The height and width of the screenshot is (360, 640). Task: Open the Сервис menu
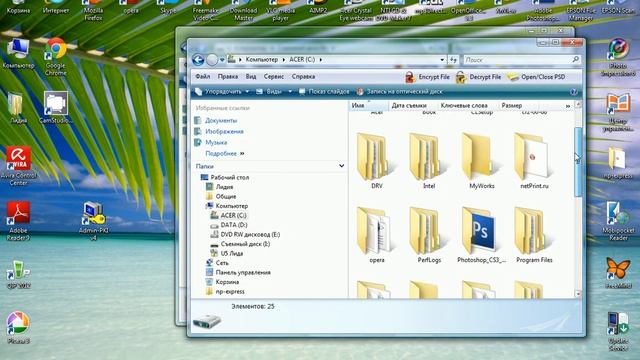pyautogui.click(x=273, y=76)
